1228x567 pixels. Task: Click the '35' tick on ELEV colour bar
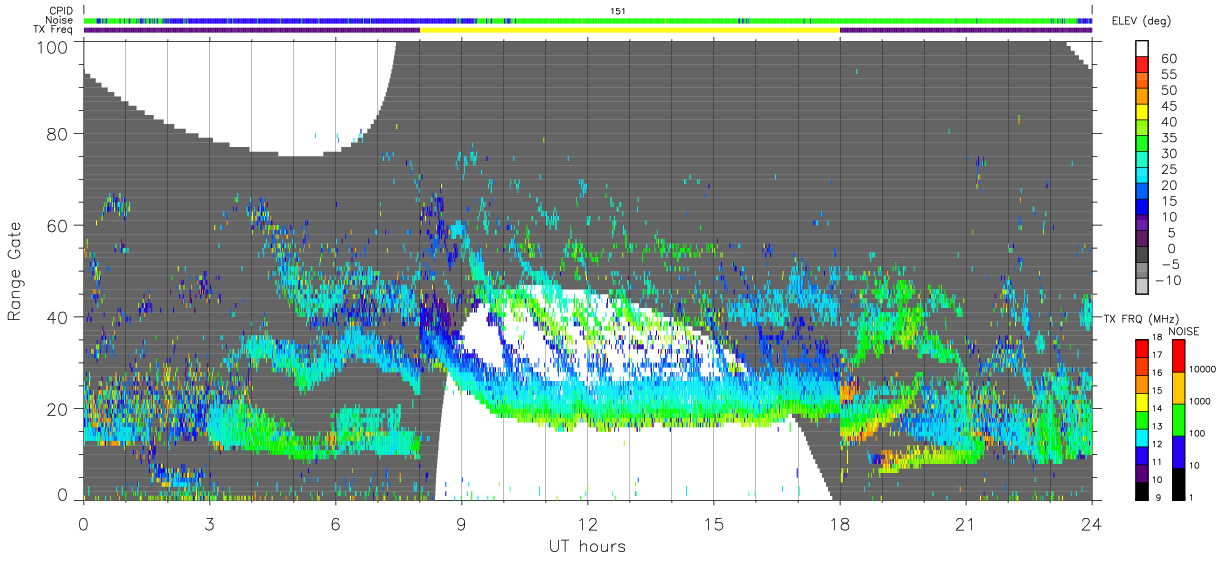pyautogui.click(x=1167, y=138)
